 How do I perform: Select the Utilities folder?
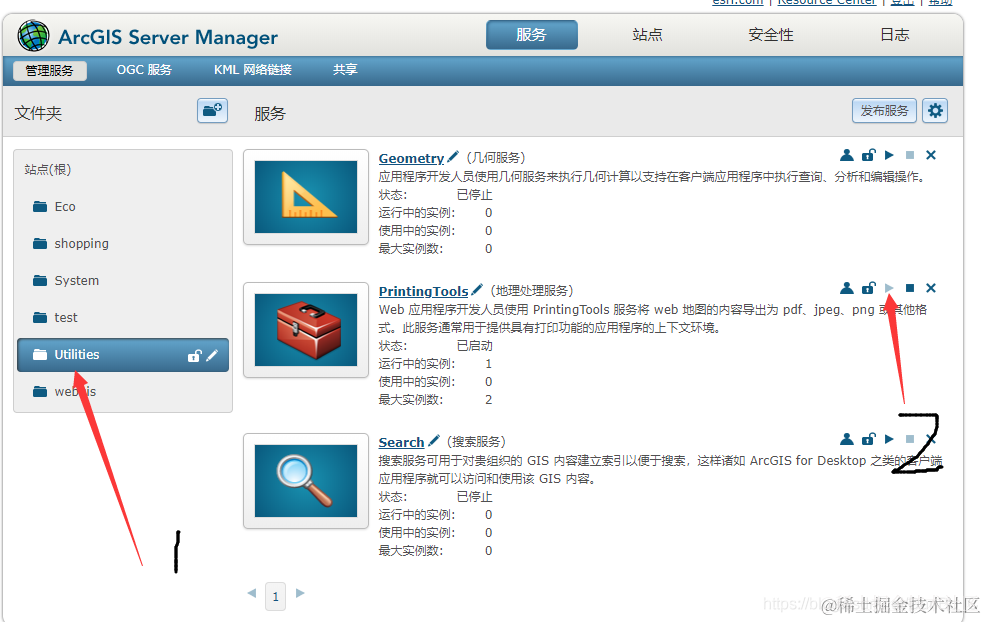pos(123,355)
